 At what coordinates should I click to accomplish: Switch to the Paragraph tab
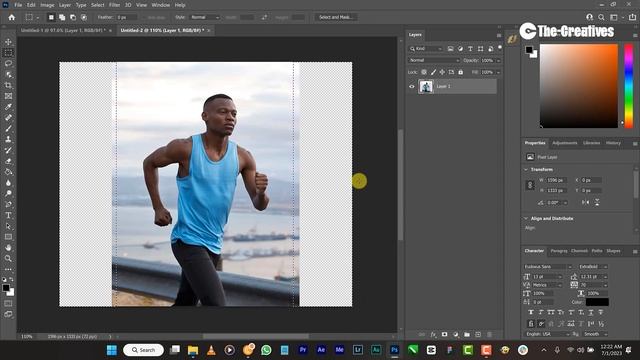point(559,251)
